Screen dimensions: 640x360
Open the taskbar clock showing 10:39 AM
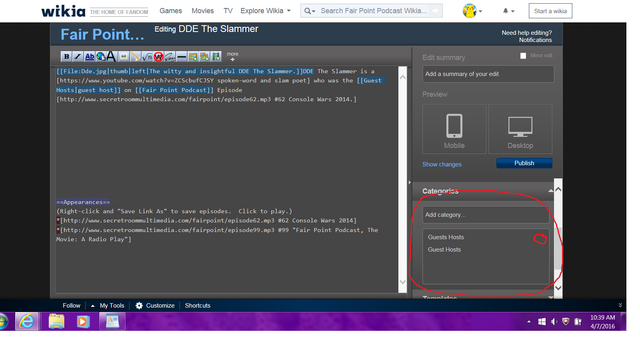[602, 322]
